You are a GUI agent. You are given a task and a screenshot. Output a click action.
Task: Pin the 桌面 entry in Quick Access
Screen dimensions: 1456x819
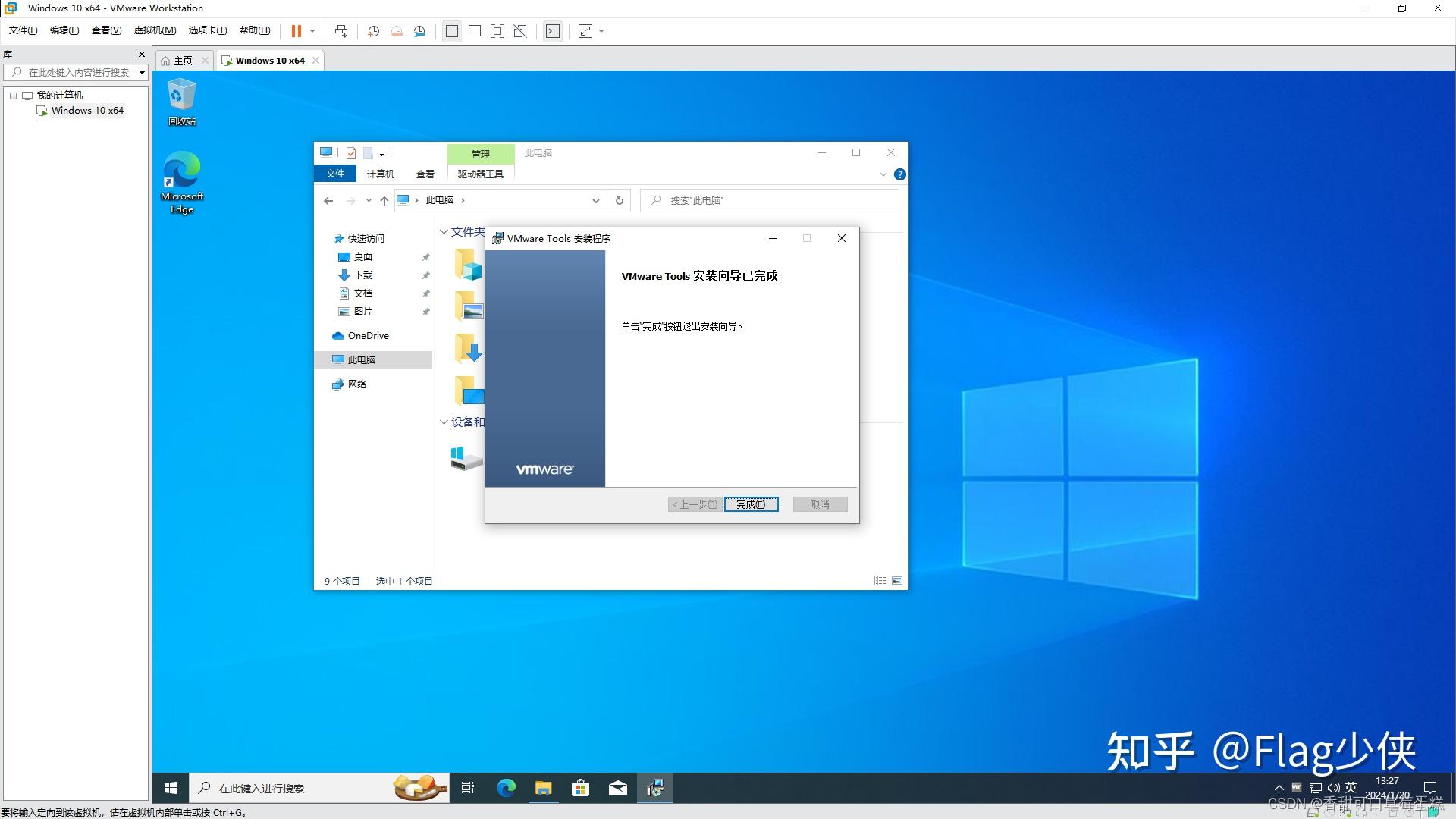[425, 256]
